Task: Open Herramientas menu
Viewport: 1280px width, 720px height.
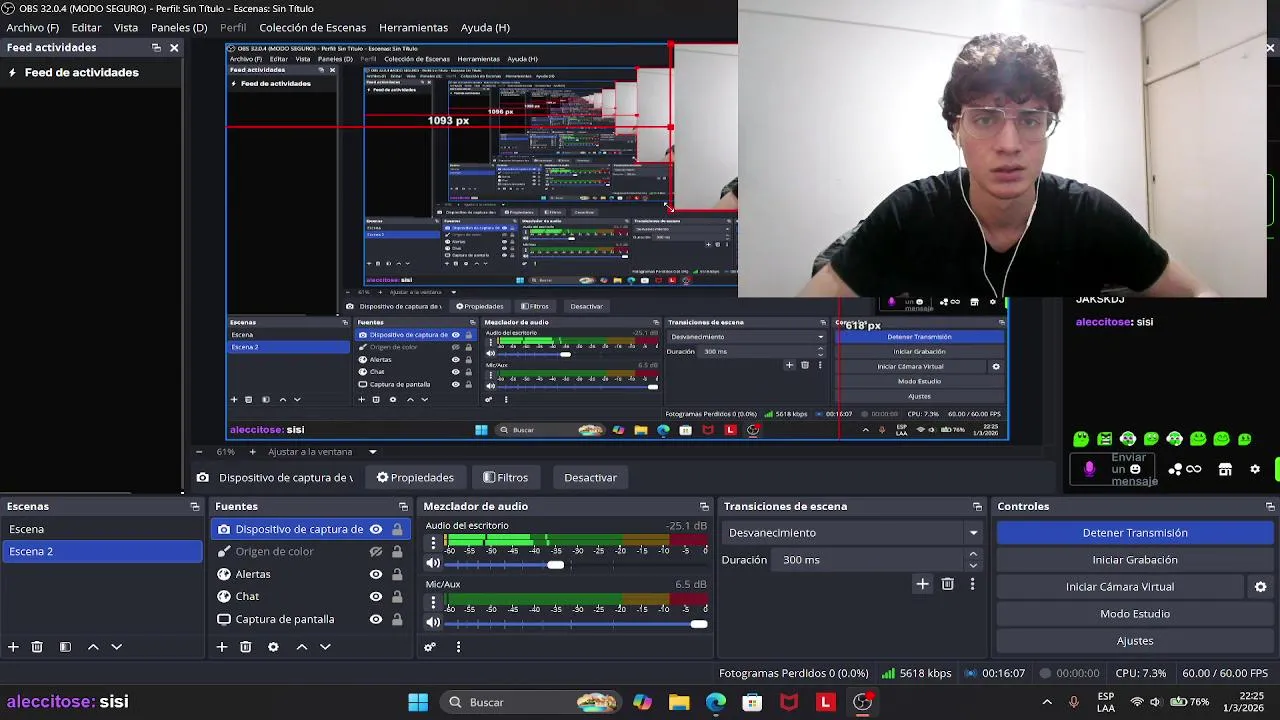Action: point(413,27)
